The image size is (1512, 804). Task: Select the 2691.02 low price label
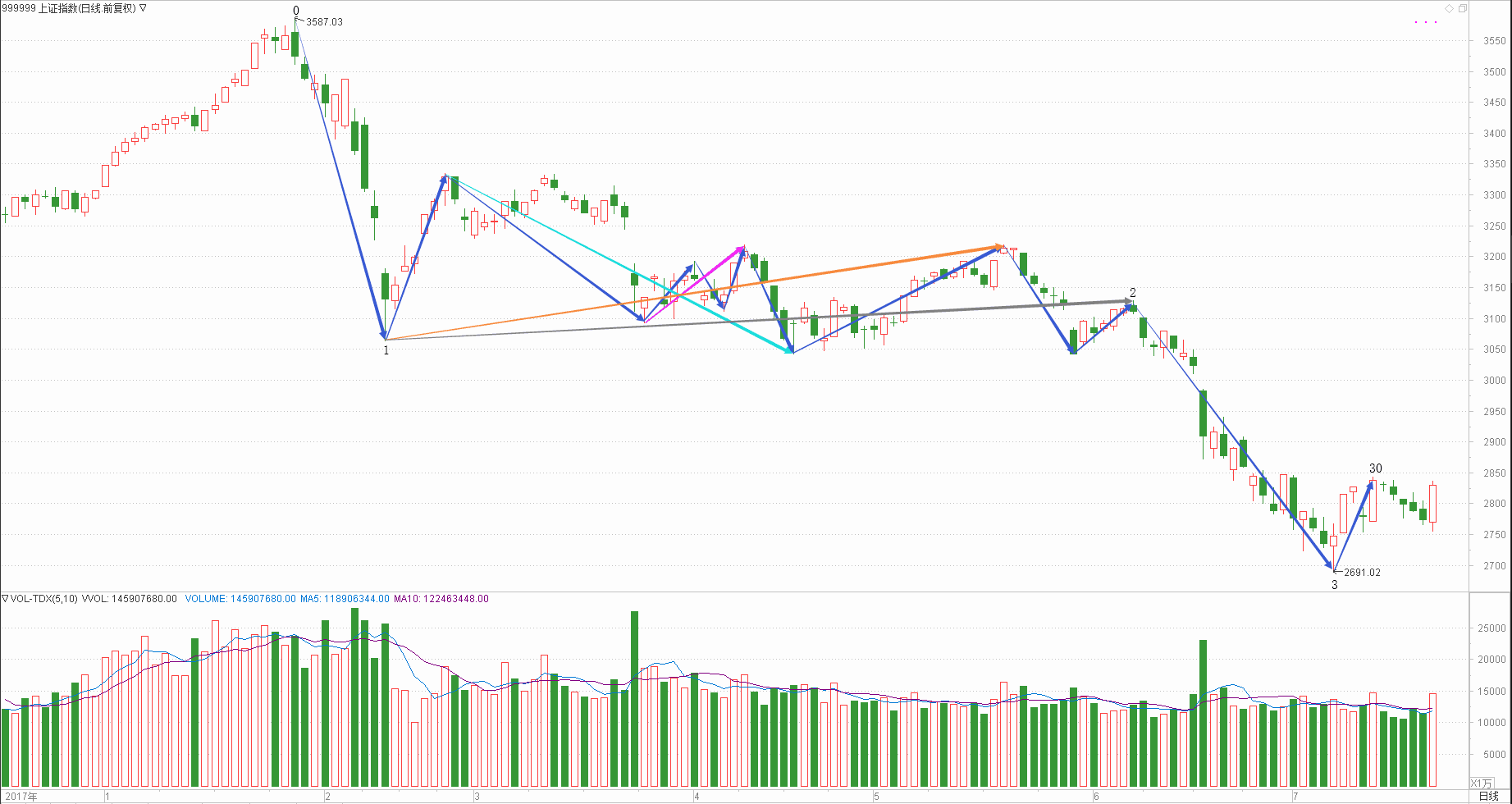[1362, 573]
